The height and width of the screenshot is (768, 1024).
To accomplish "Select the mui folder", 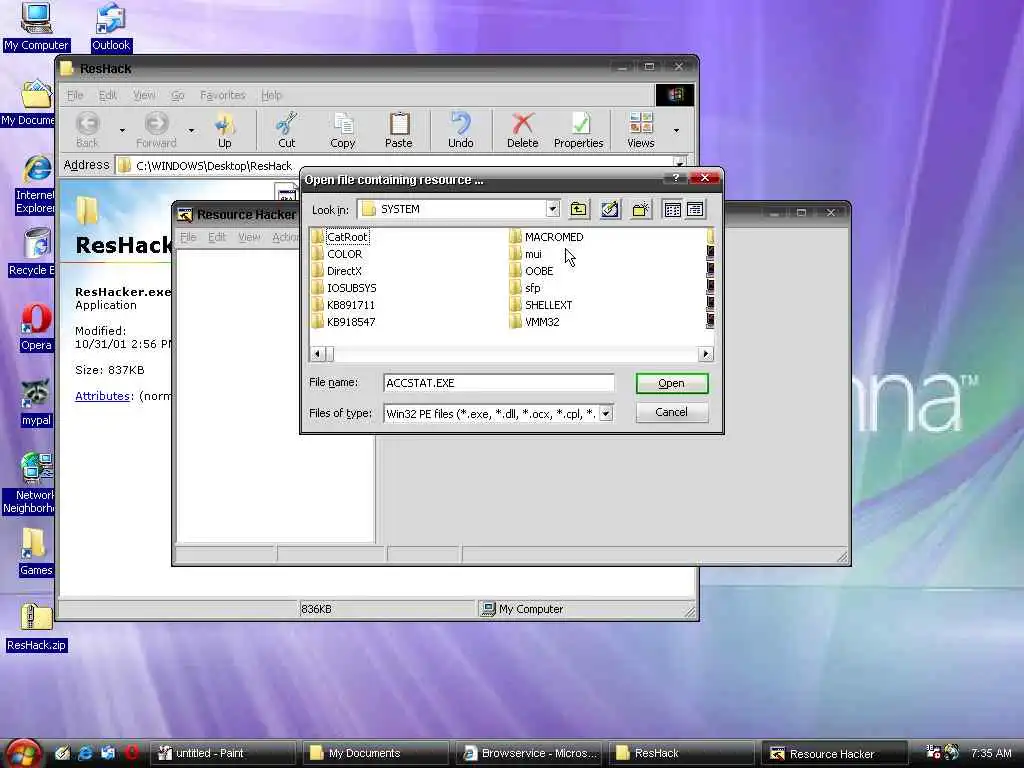I will 526,254.
